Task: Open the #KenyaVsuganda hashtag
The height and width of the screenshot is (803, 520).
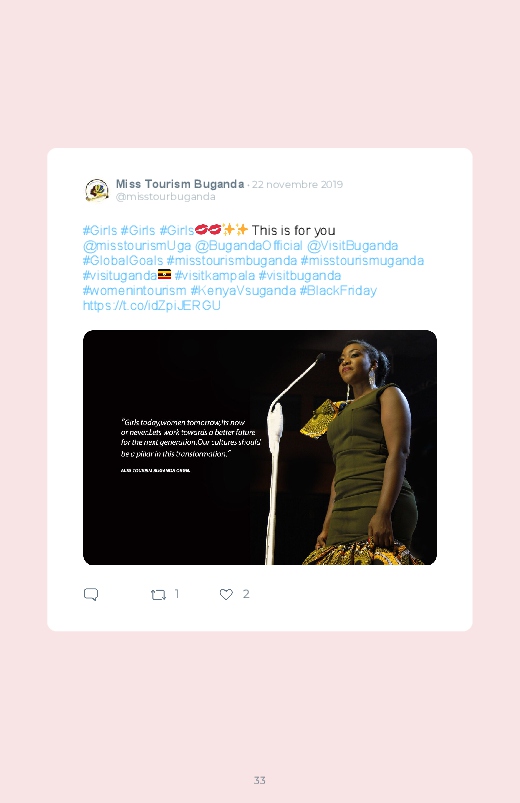Action: coord(243,290)
